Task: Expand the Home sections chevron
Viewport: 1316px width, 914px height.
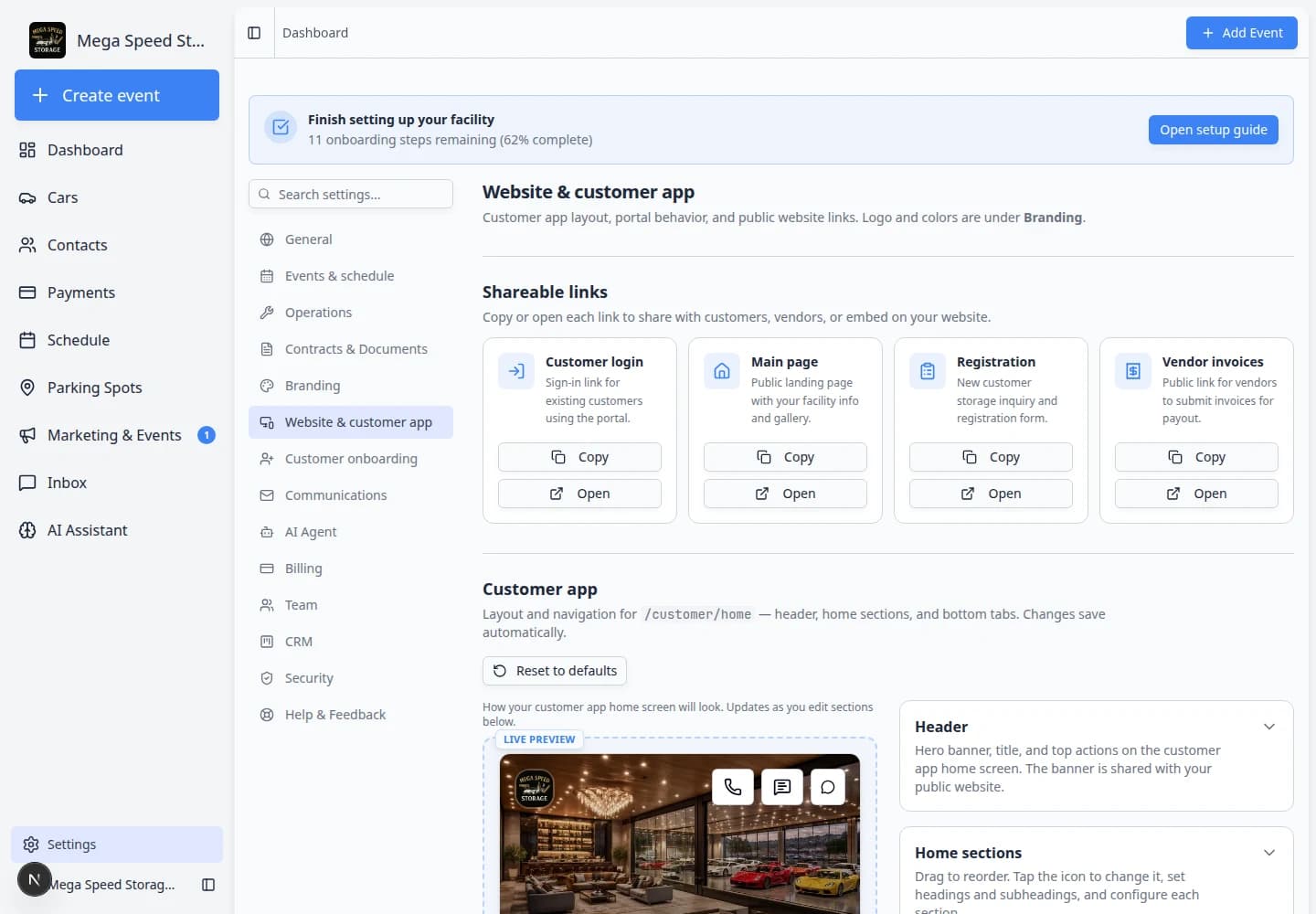Action: [1269, 853]
